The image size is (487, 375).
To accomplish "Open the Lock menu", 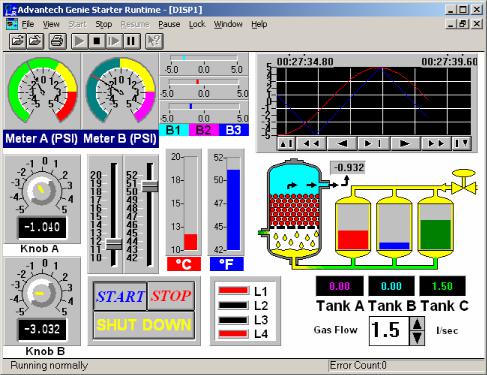I will tap(197, 24).
